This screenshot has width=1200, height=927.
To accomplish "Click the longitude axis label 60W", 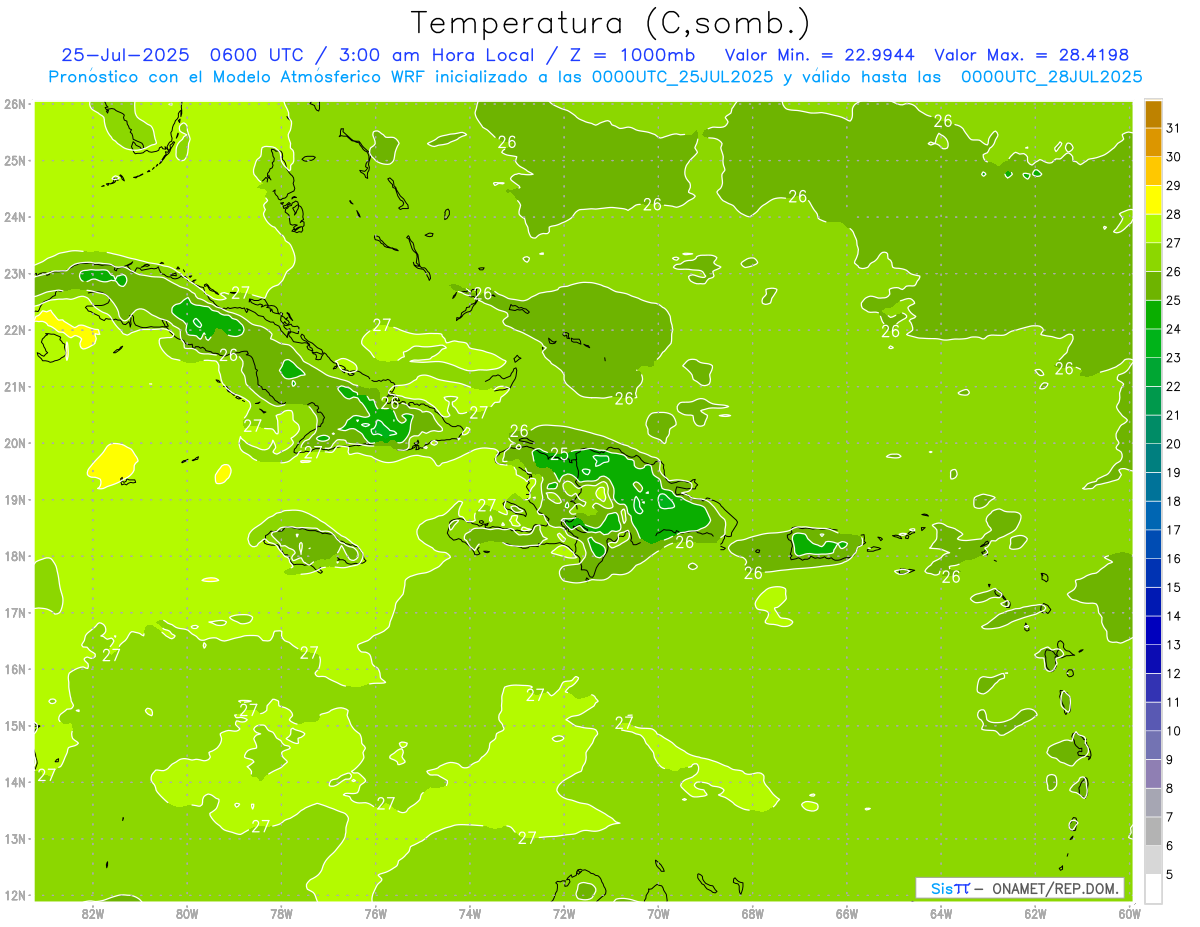I will pos(1129,914).
